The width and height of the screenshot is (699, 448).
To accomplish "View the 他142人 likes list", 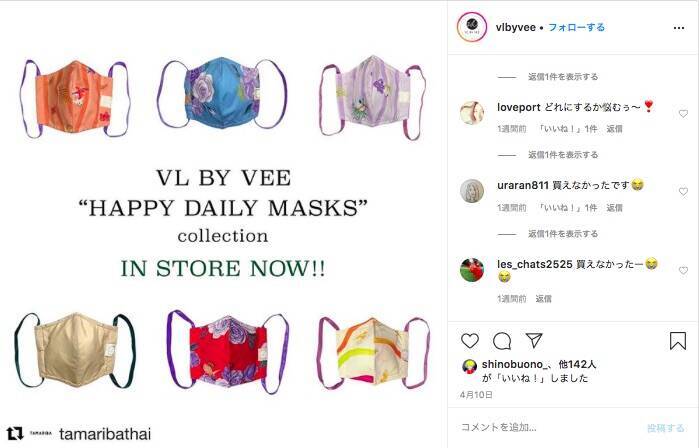I will tap(577, 364).
